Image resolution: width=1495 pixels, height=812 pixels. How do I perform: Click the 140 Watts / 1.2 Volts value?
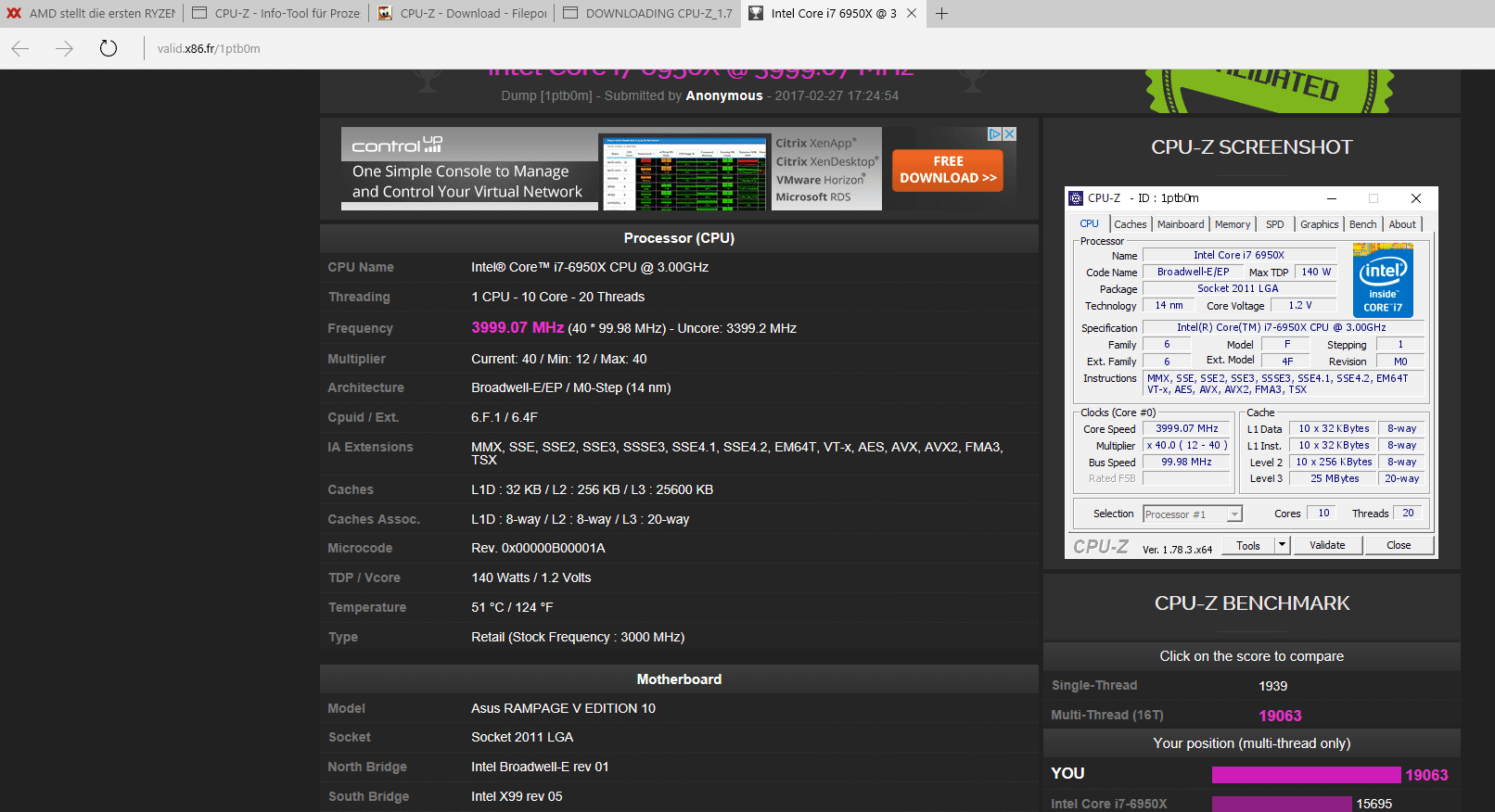tap(530, 577)
